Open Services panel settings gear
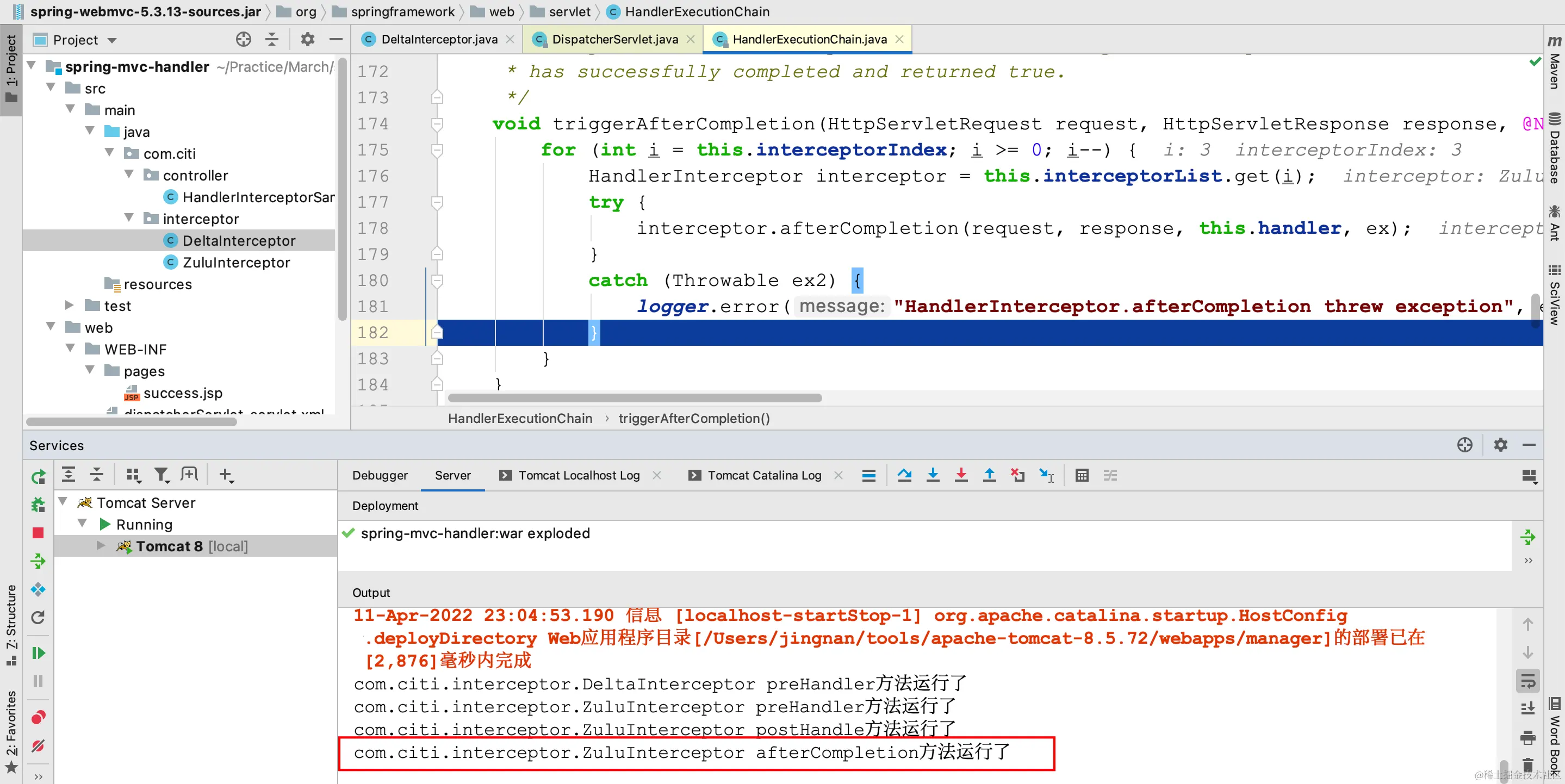The width and height of the screenshot is (1565, 784). (1500, 445)
